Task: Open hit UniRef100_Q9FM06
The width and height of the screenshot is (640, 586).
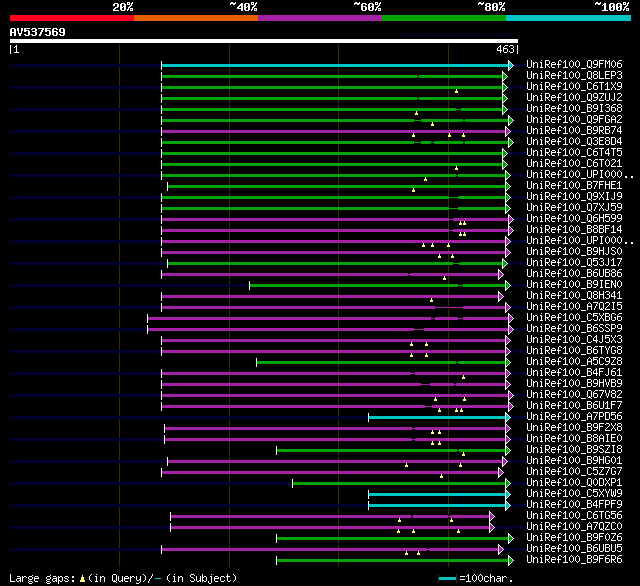Action: pos(574,64)
